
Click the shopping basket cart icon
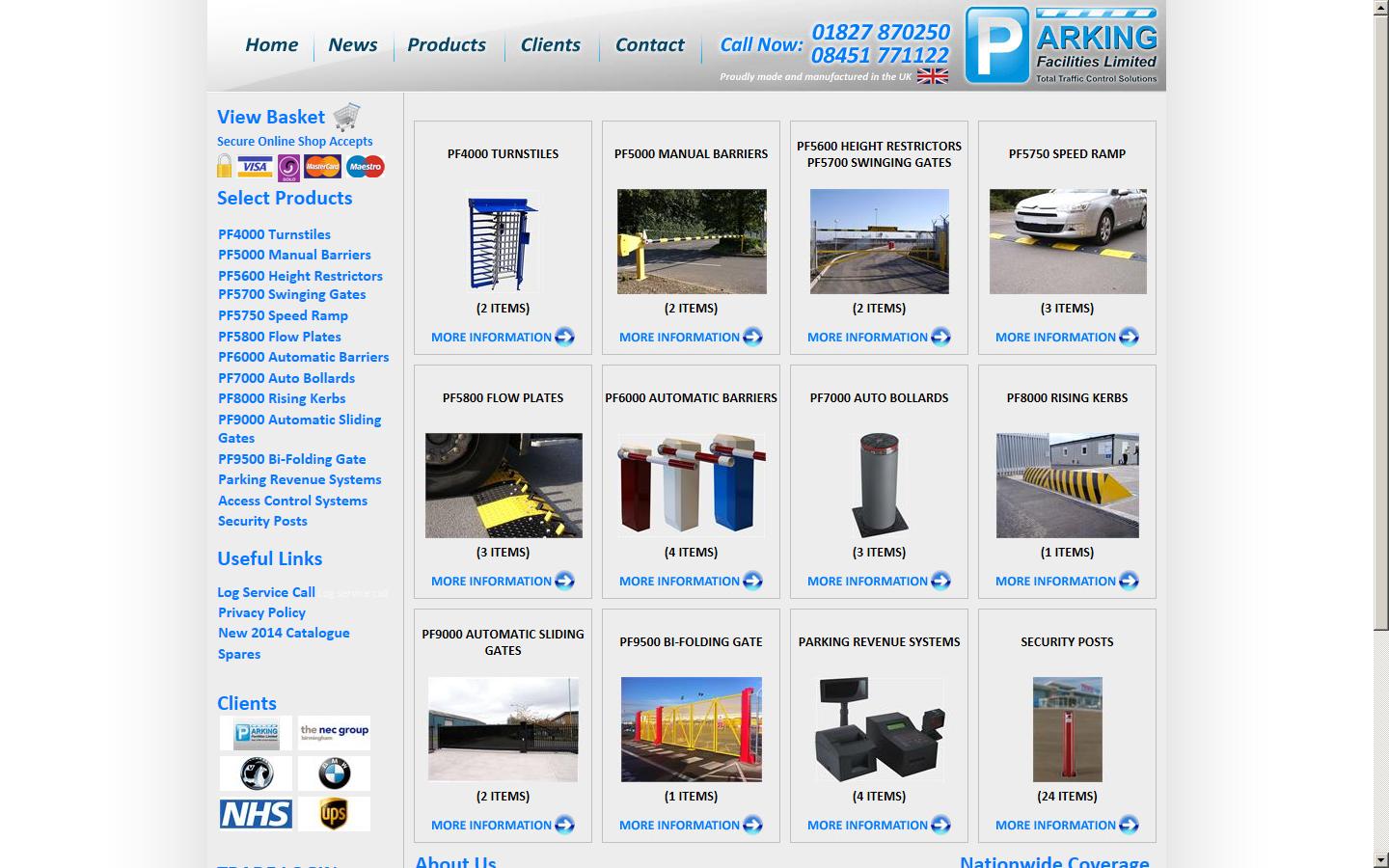tap(346, 114)
